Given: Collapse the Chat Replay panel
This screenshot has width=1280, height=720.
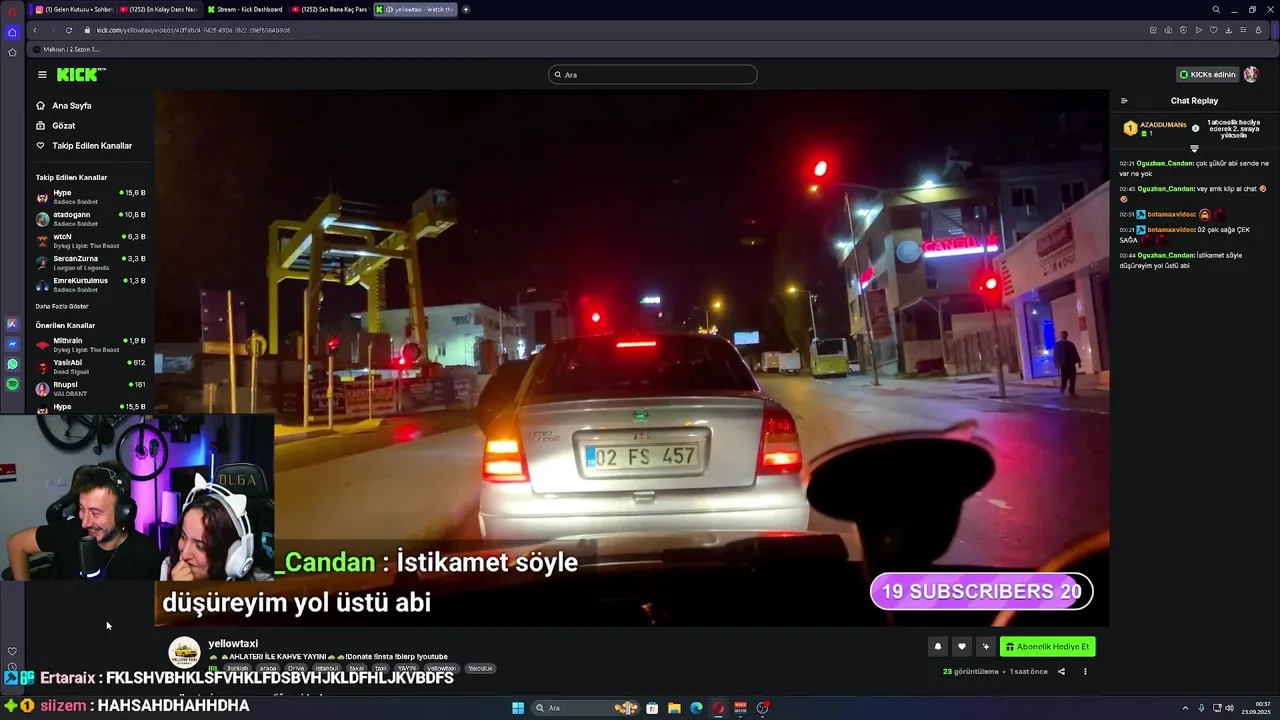Looking at the screenshot, I should (x=1124, y=100).
